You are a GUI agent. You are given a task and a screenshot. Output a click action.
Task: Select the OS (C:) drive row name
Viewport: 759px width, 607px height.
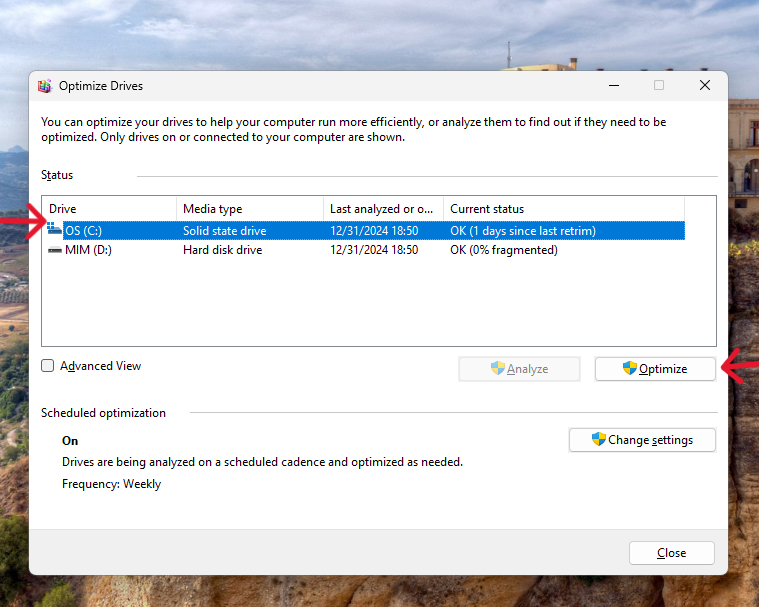coord(83,231)
